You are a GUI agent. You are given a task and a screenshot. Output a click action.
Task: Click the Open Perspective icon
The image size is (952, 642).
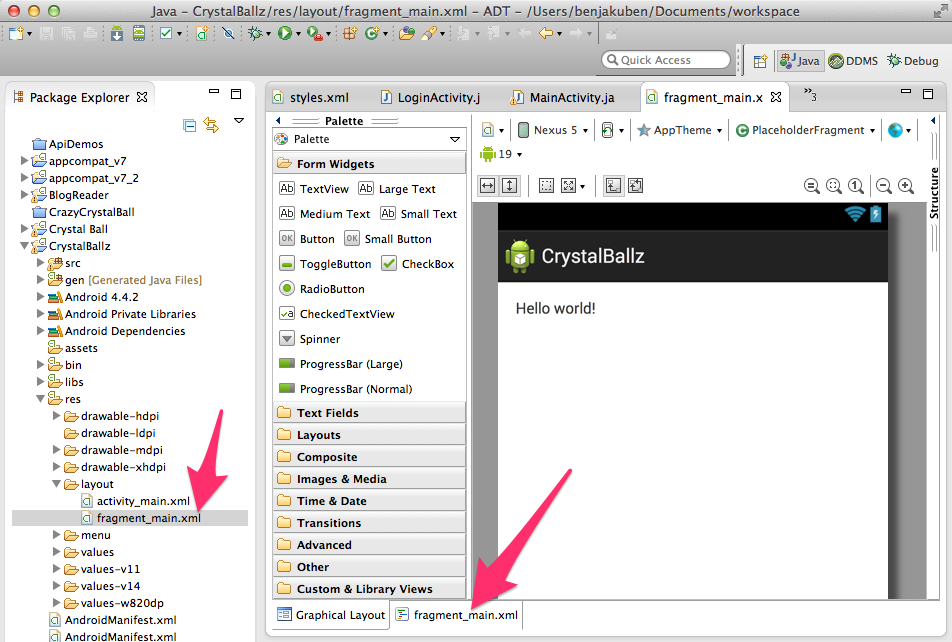pos(760,61)
